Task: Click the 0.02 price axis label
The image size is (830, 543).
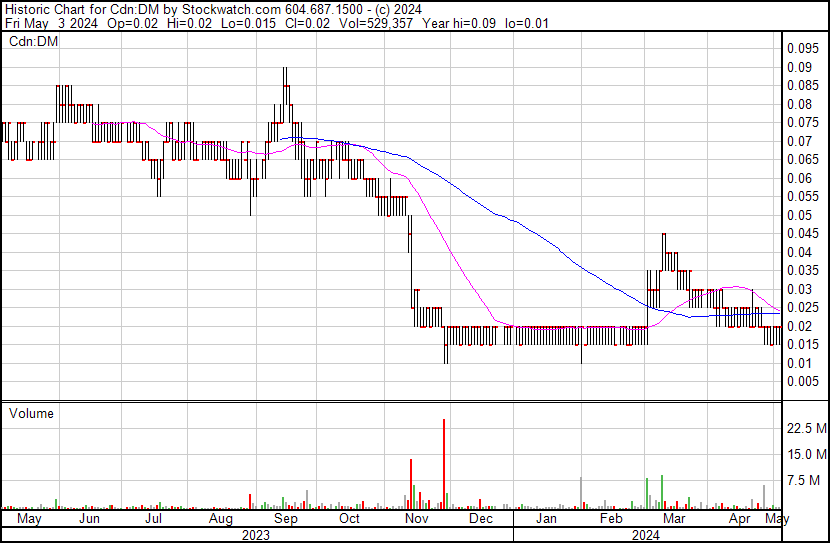Action: 799,327
